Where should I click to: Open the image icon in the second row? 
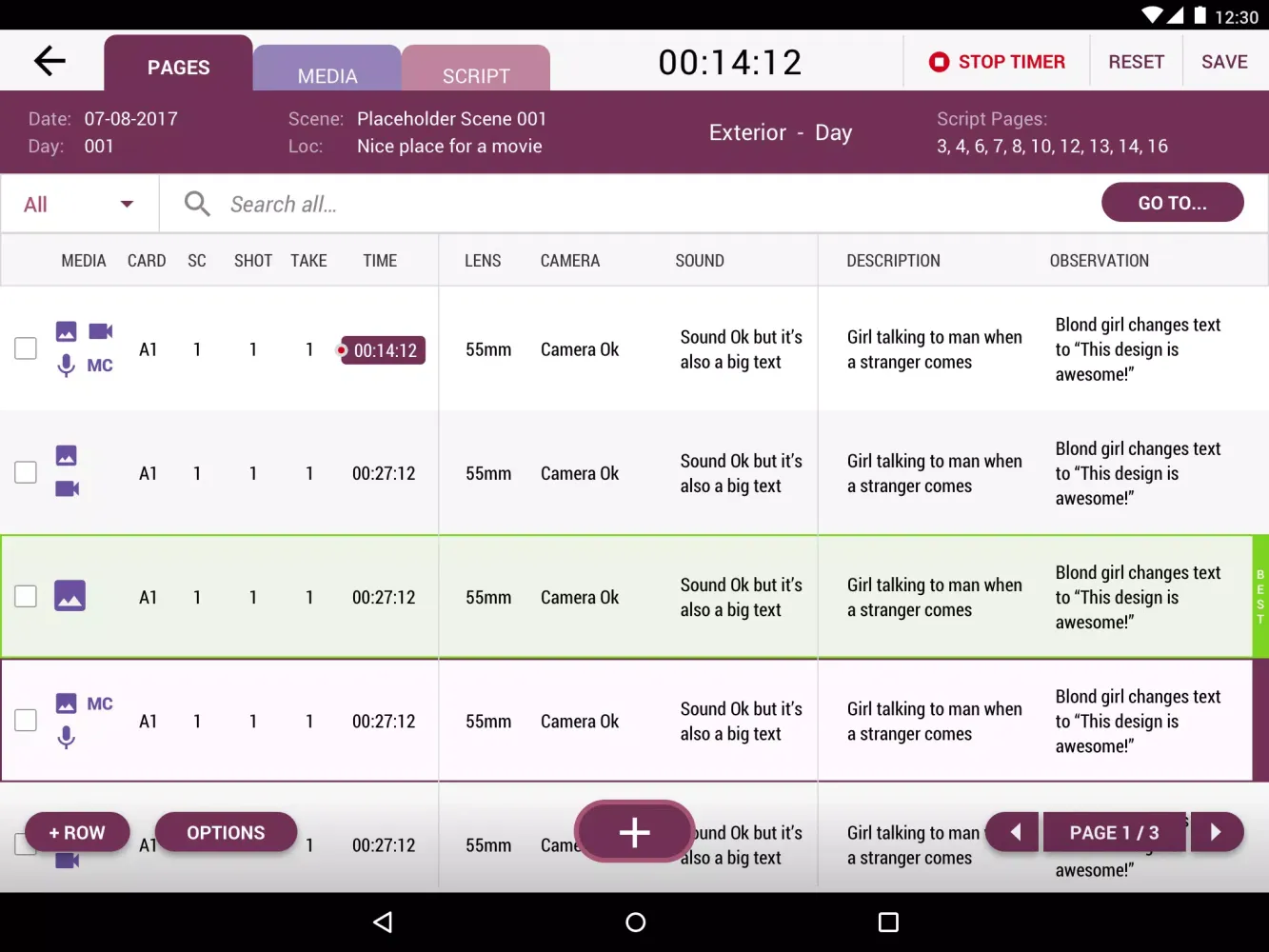(67, 455)
